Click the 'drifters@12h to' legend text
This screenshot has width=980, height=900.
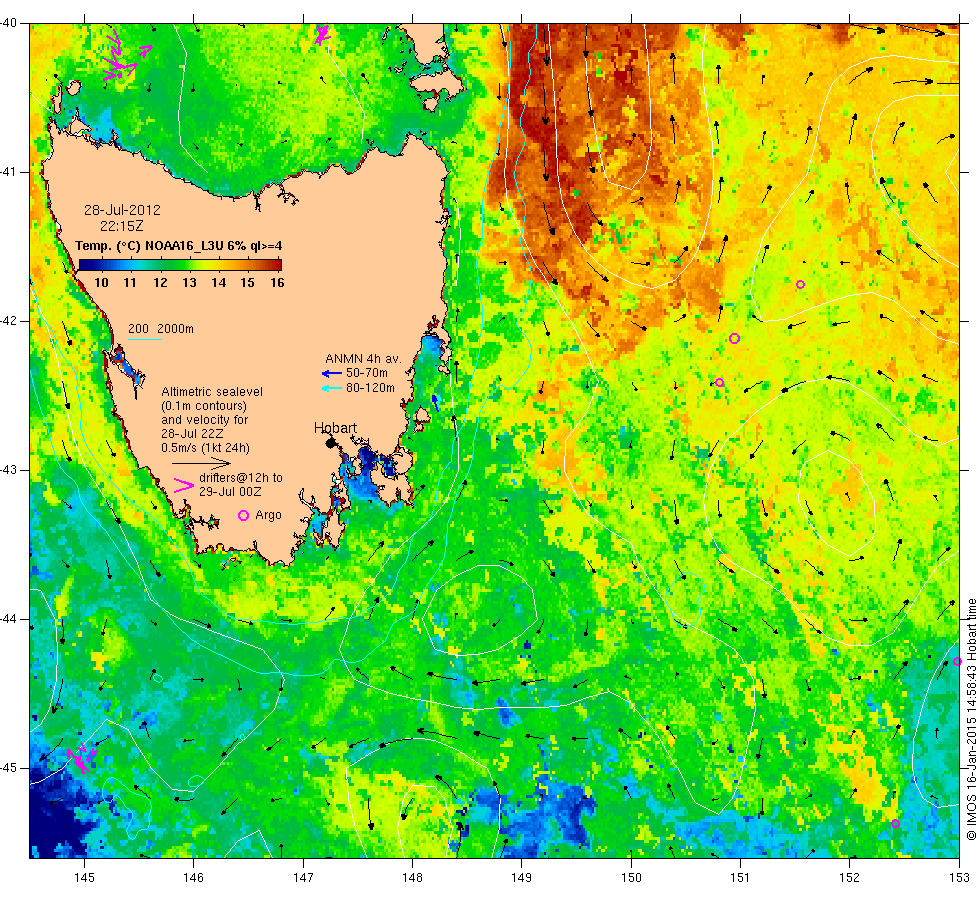click(241, 478)
